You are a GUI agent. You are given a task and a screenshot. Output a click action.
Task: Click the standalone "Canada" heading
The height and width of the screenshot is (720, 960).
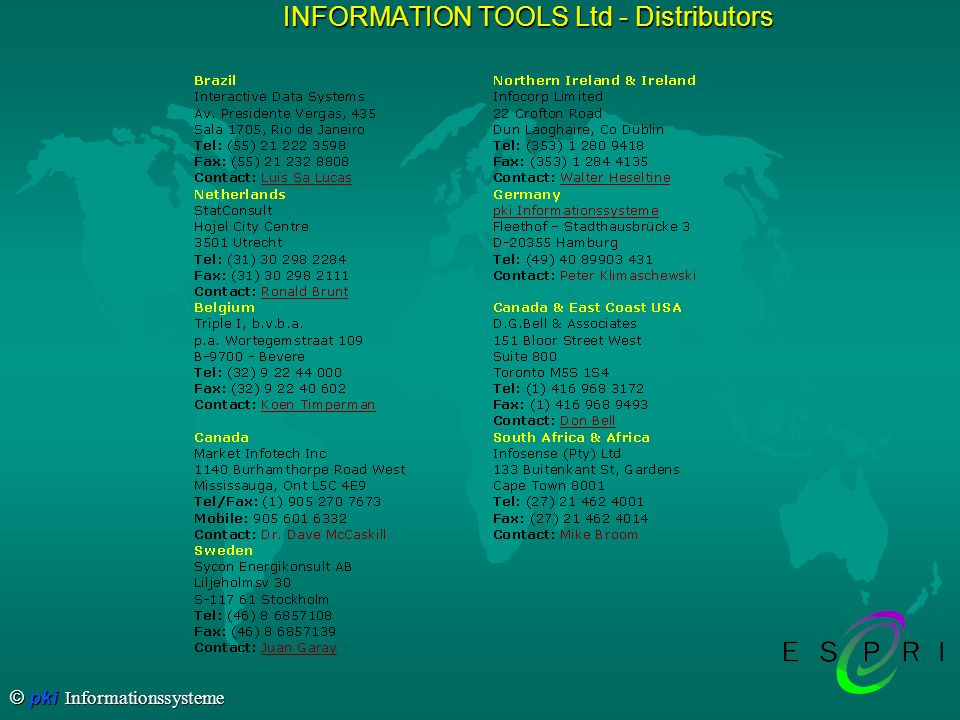click(221, 438)
